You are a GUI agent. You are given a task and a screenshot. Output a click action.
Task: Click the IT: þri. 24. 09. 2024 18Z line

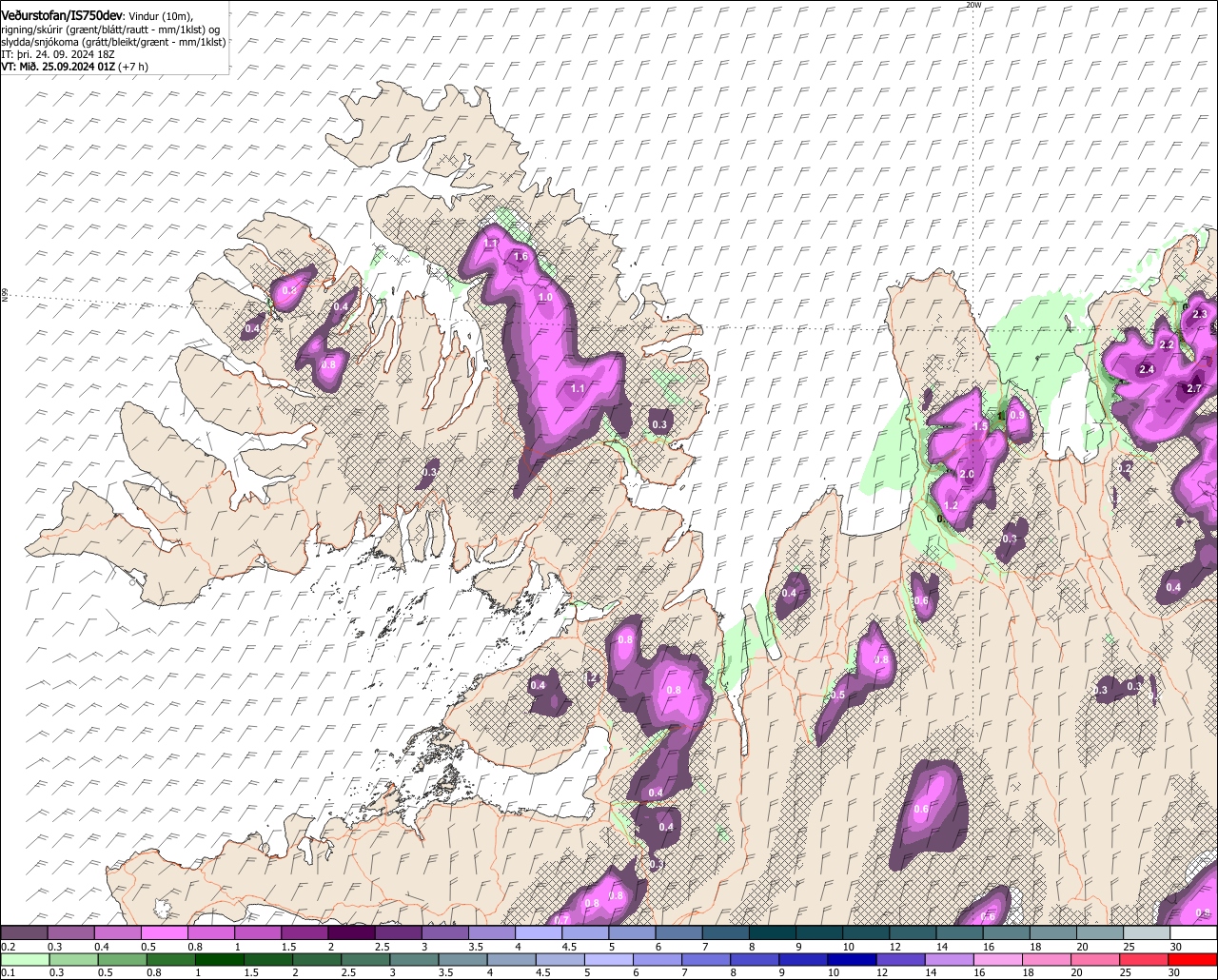coord(58,54)
